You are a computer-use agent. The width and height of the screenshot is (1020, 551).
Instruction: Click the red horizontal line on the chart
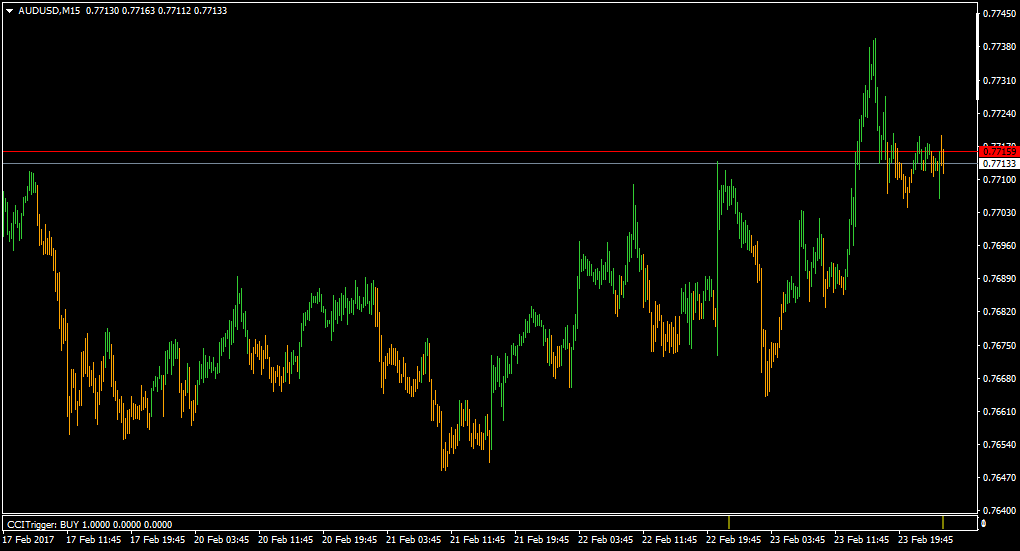[x=490, y=152]
